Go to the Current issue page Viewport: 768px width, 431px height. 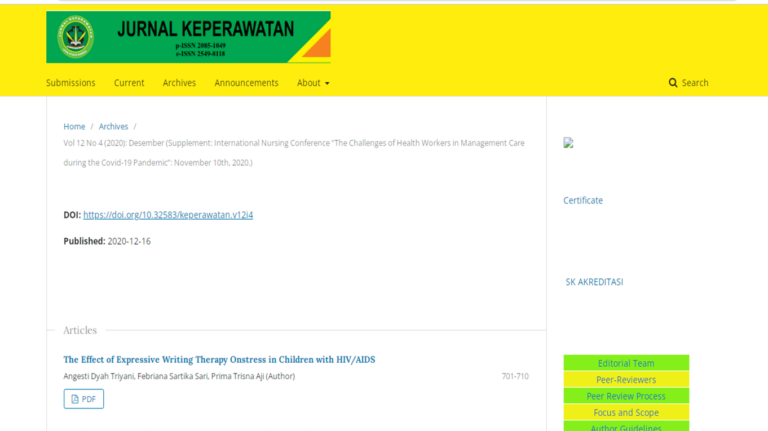[129, 83]
